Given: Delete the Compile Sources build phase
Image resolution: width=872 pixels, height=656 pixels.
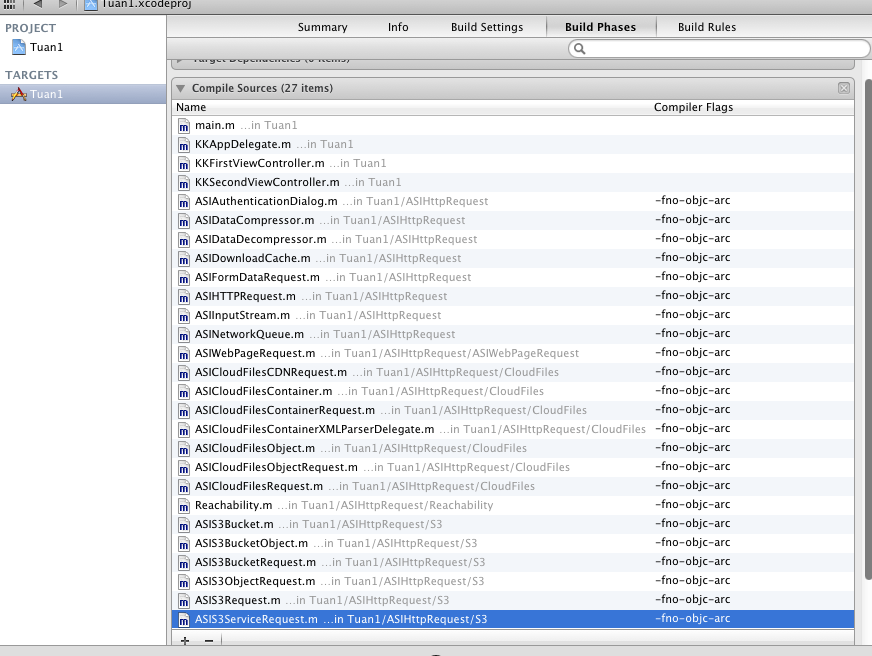Looking at the screenshot, I should coord(844,88).
